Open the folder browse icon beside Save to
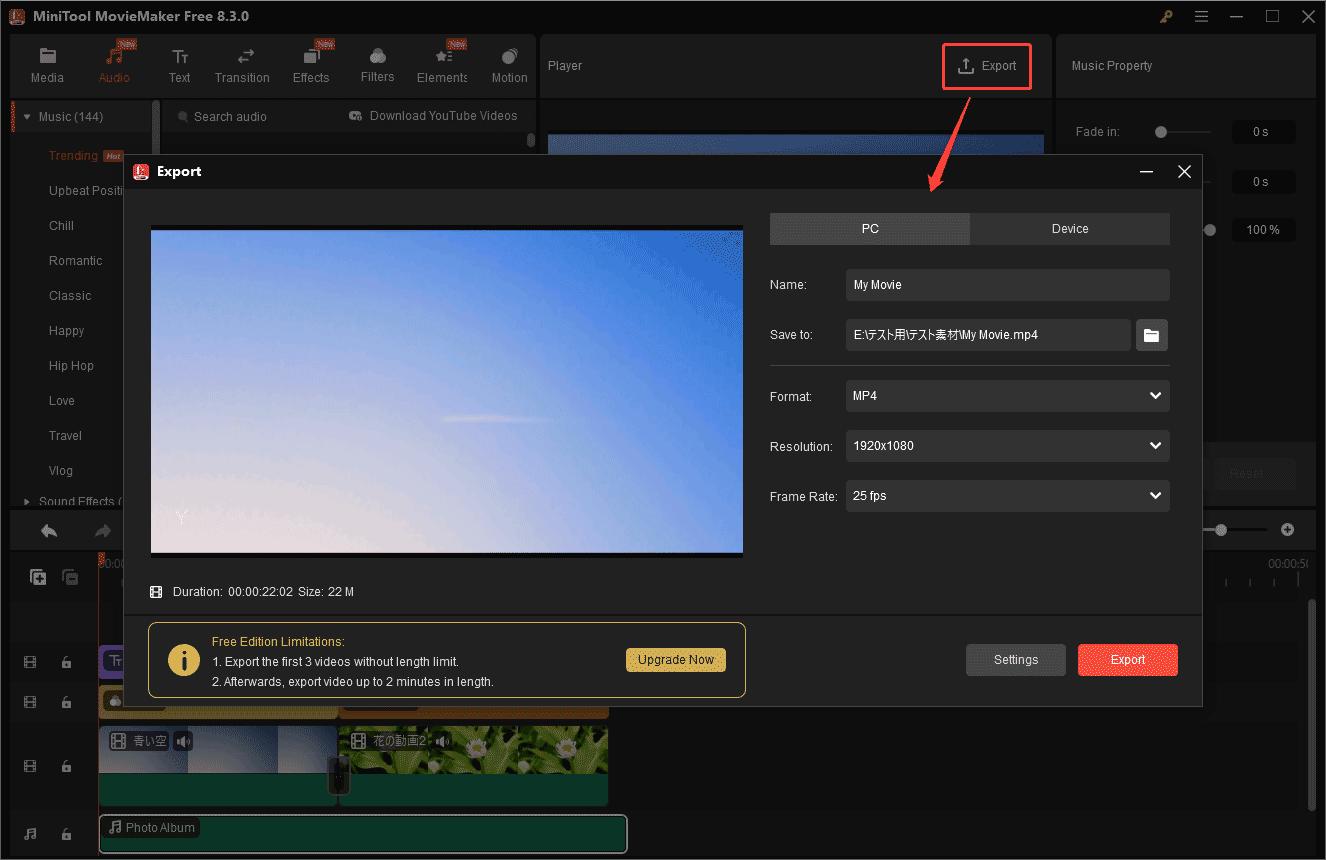1326x860 pixels. point(1152,335)
